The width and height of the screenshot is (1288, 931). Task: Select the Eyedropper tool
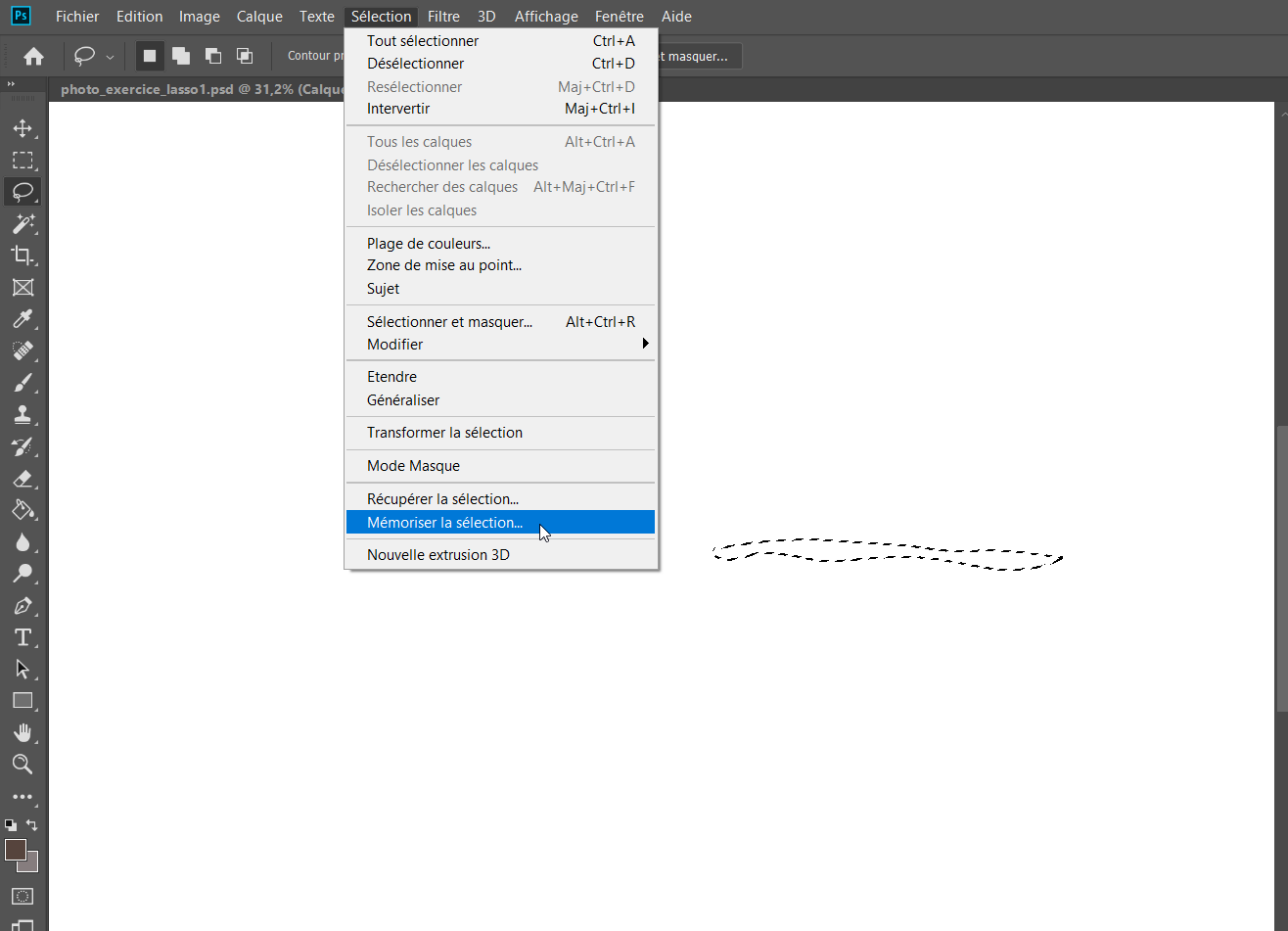click(x=23, y=319)
